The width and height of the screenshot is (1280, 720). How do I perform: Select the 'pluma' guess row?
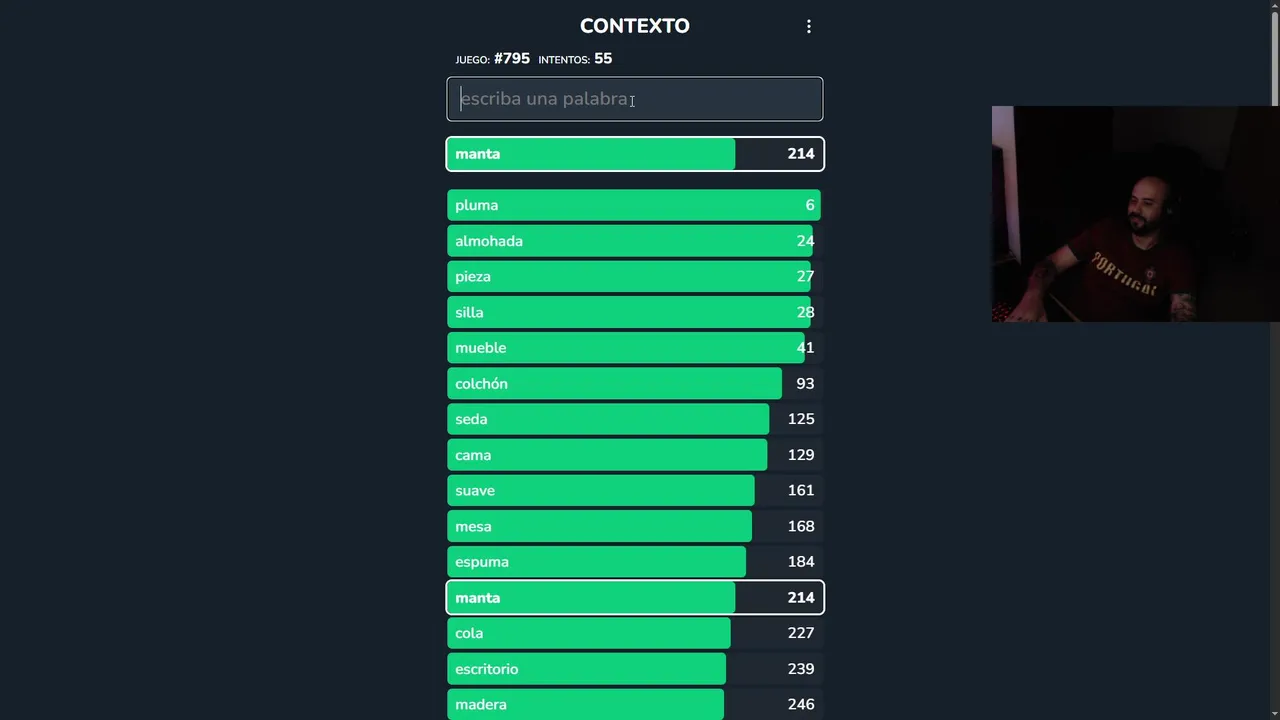[634, 205]
